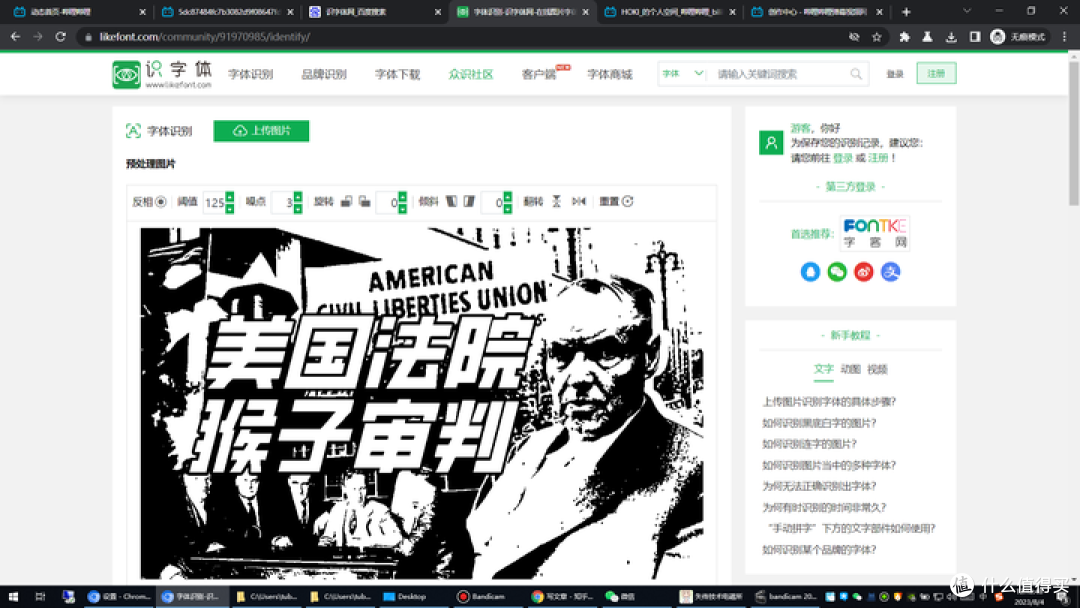
Task: Open the Windows Start menu
Action: tap(13, 596)
